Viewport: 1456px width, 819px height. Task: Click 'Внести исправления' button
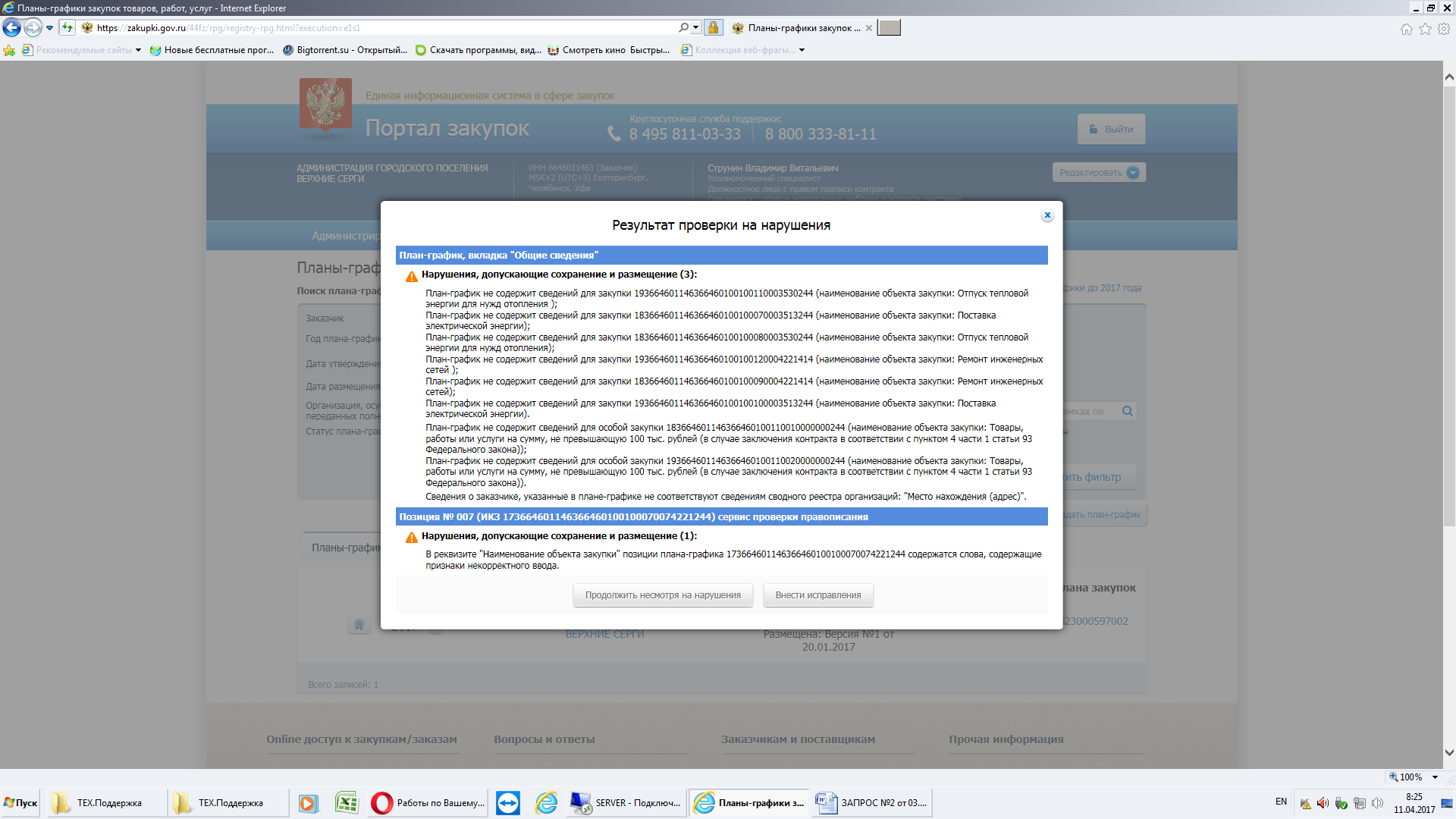pyautogui.click(x=817, y=595)
